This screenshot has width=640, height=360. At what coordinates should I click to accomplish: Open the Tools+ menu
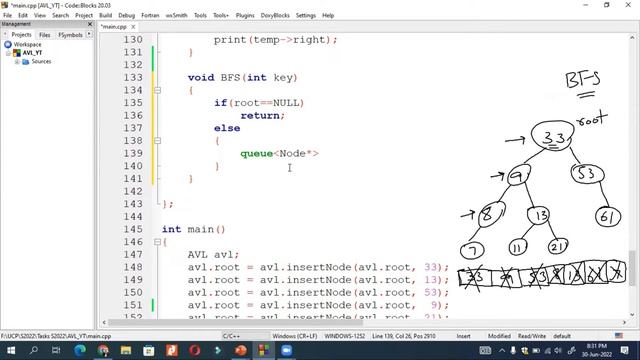click(x=221, y=15)
